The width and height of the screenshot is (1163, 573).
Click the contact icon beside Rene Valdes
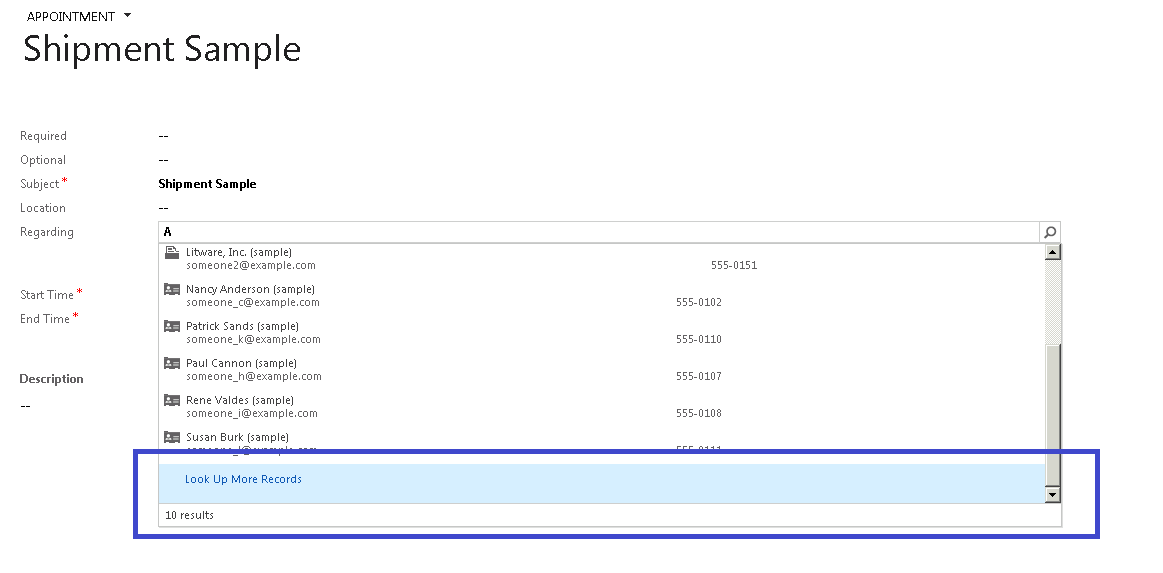(172, 400)
